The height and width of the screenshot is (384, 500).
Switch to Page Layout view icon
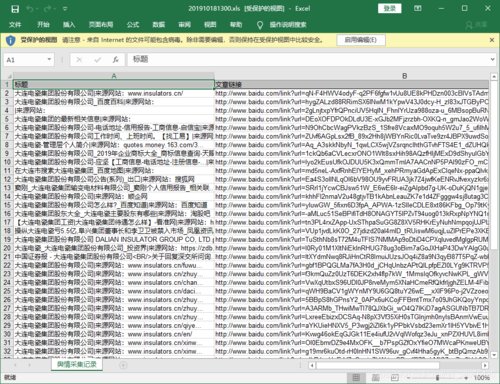375,377
